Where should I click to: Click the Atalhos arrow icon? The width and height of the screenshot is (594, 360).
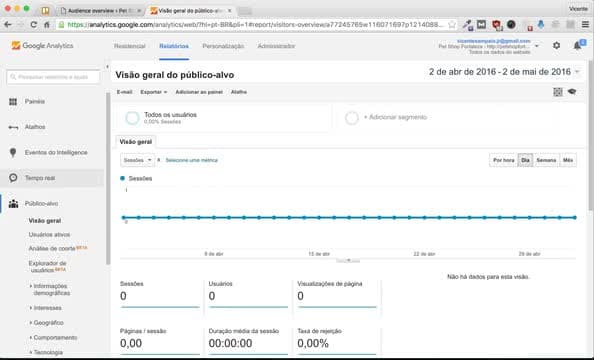click(13, 127)
